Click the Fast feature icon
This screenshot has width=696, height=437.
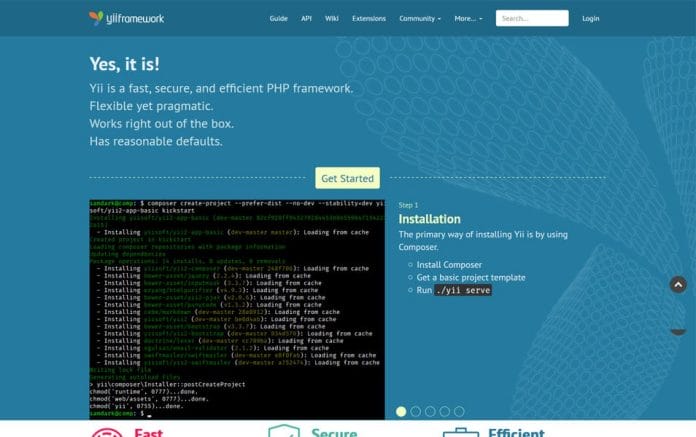coord(106,432)
